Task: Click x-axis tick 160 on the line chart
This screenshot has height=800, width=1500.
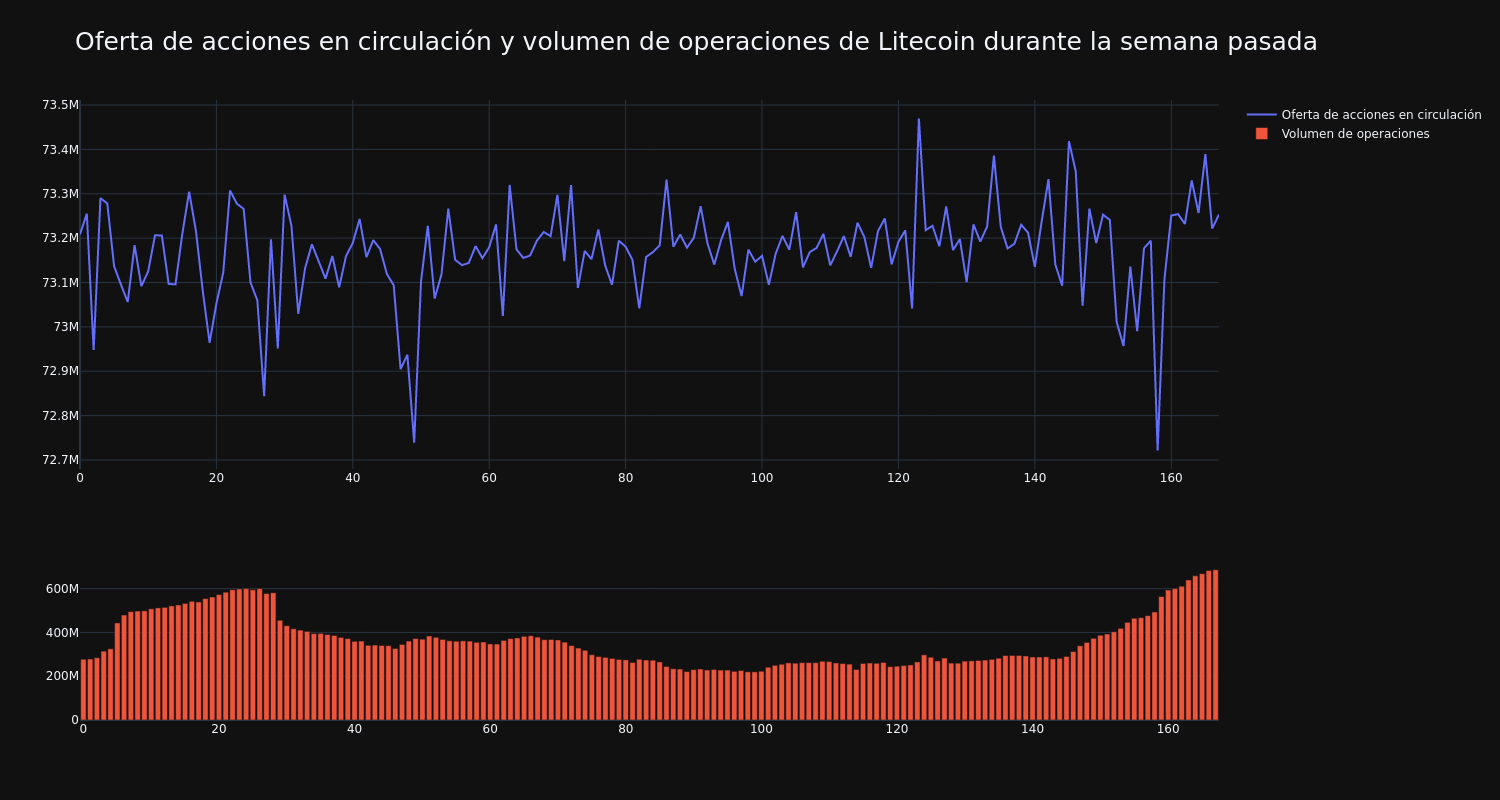Action: tap(1171, 478)
